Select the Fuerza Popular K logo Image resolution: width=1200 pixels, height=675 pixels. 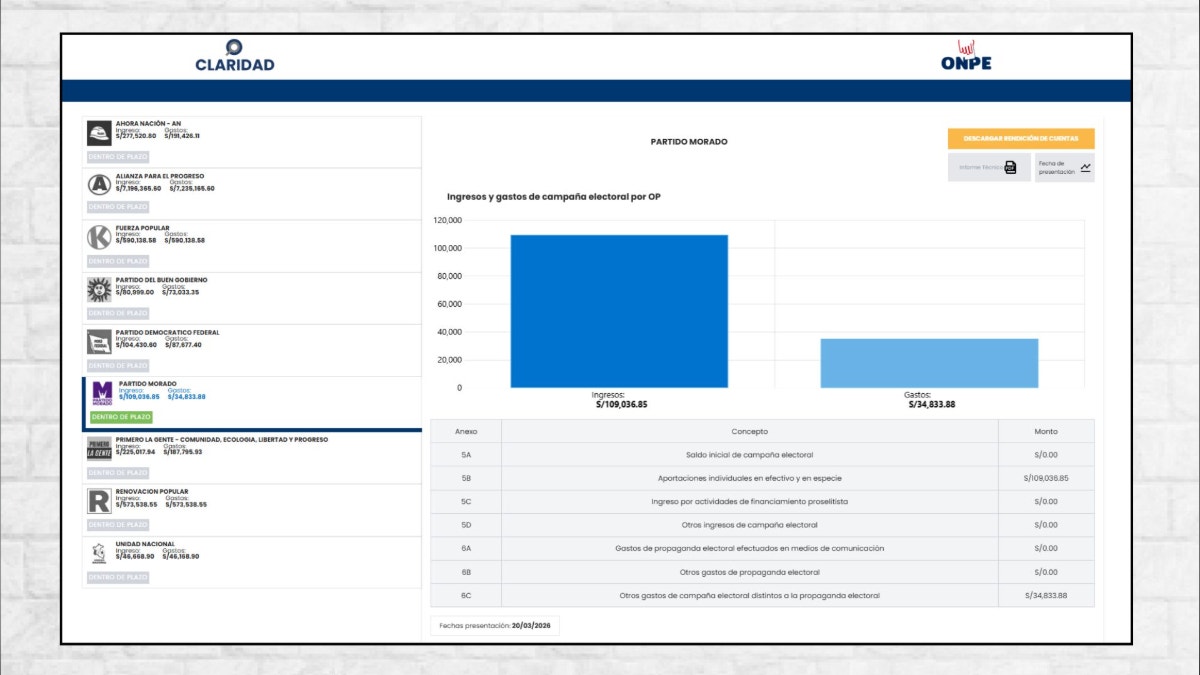(99, 237)
